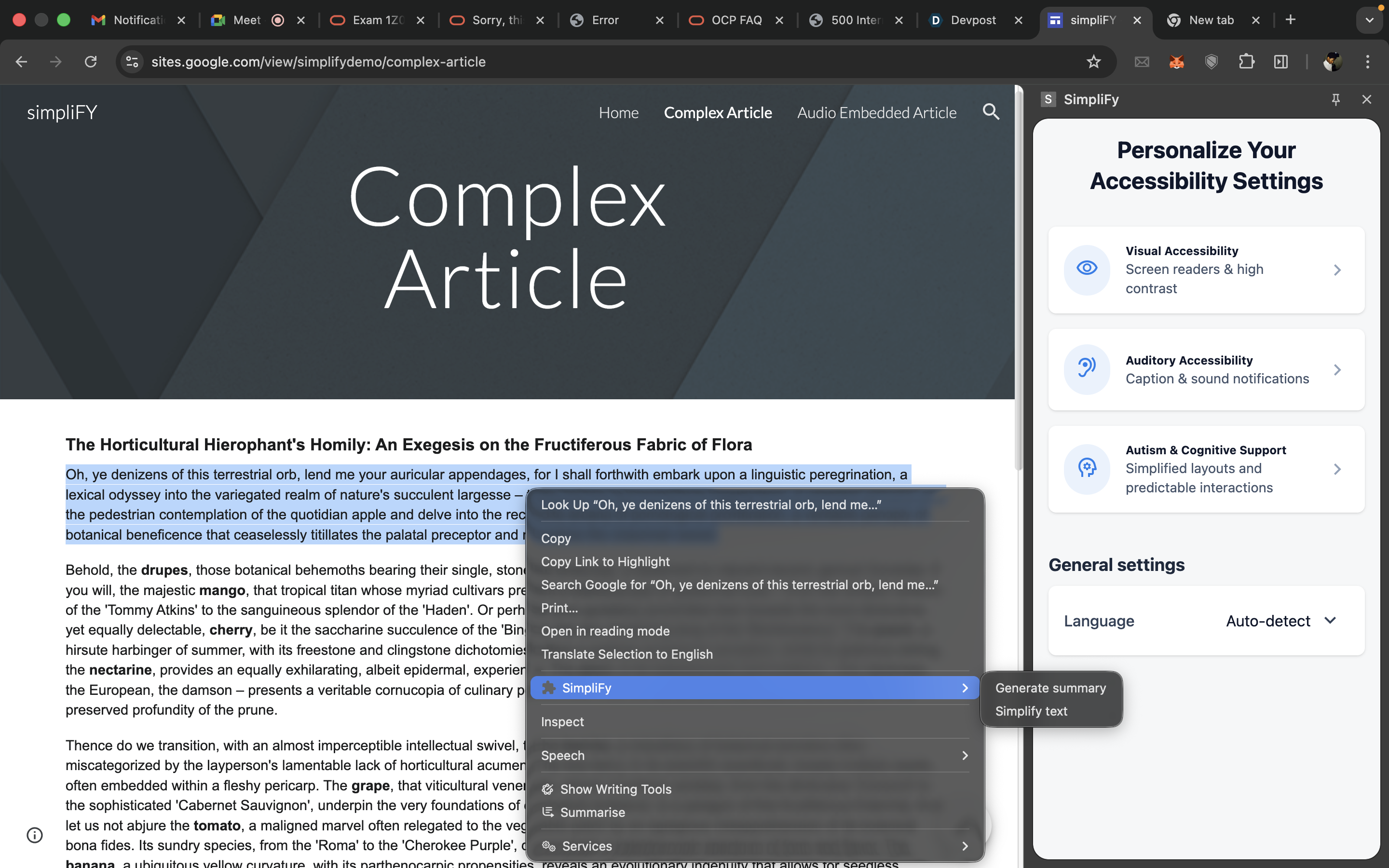Go to the Audio Embedded Article page
Viewport: 1389px width, 868px height.
[876, 113]
